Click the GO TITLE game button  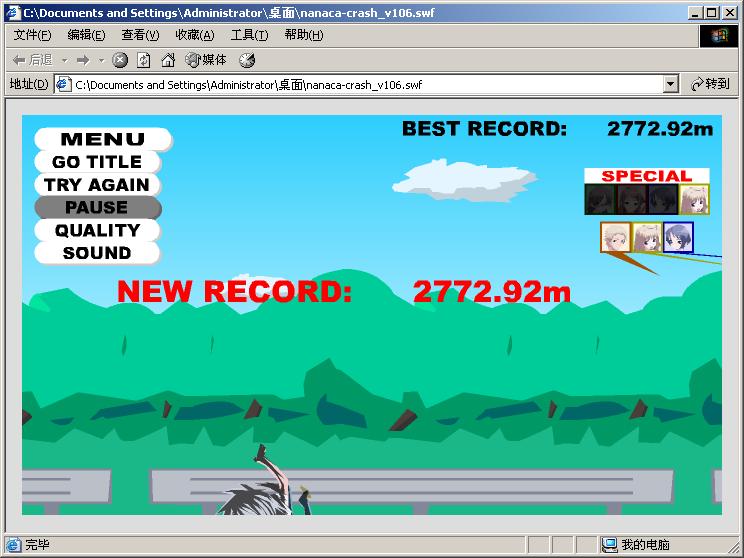tap(97, 162)
